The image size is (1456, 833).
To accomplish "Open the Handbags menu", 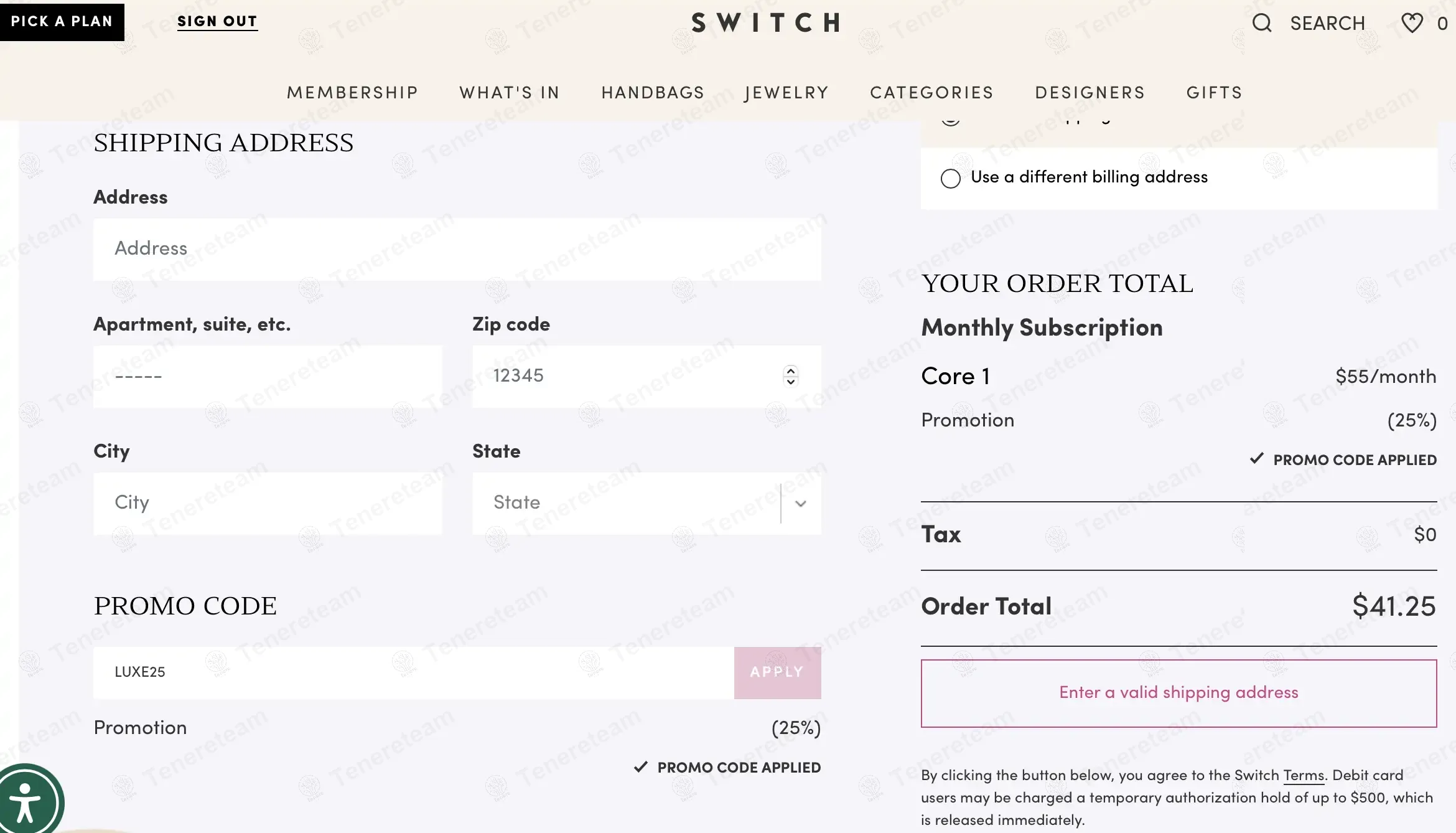I will 653,93.
